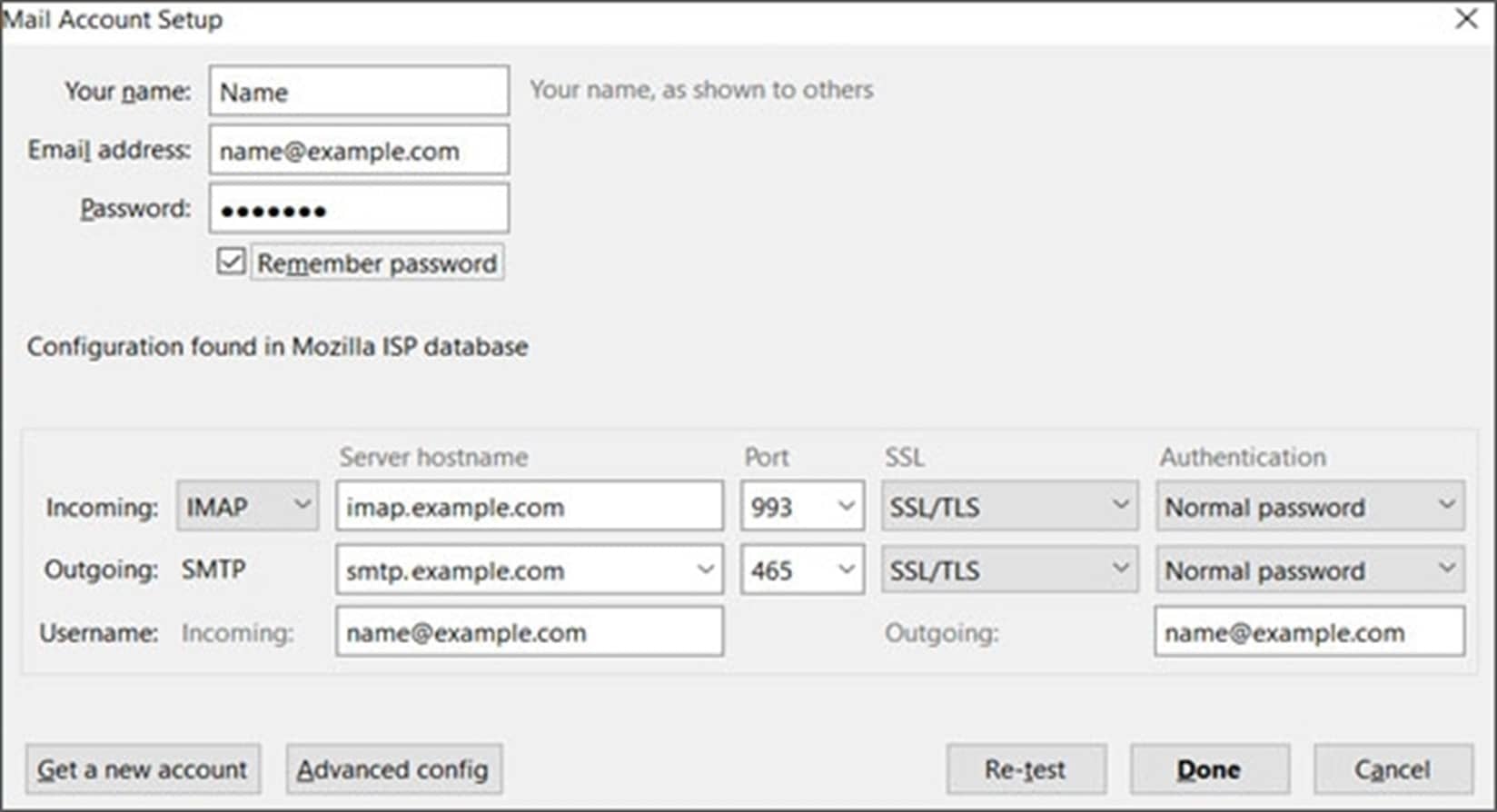Open Advanced config settings
This screenshot has height=812, width=1497.
(393, 769)
